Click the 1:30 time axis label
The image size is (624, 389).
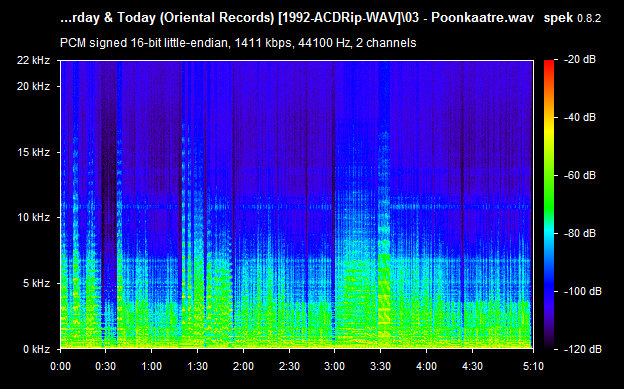pyautogui.click(x=198, y=366)
